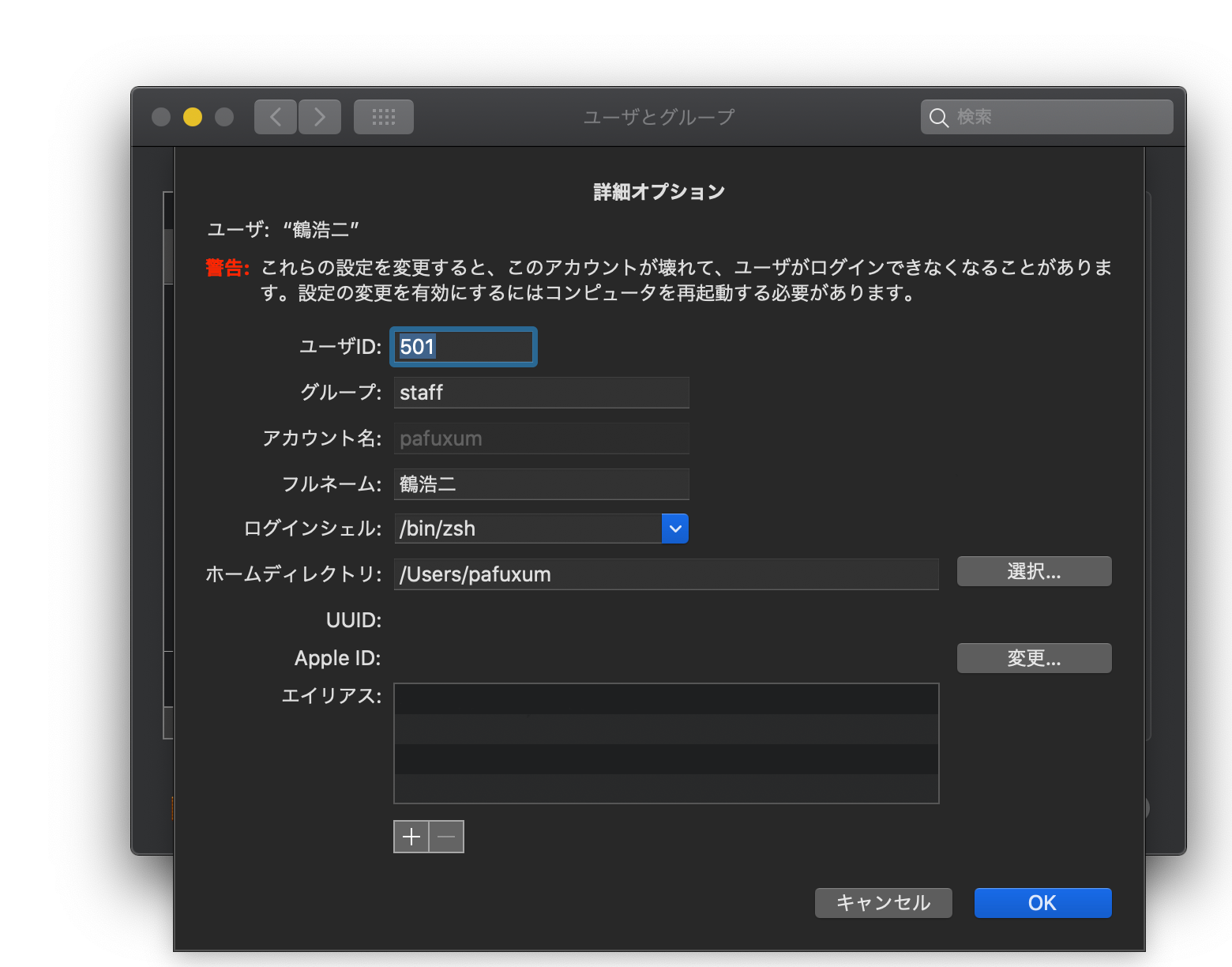Image resolution: width=1232 pixels, height=967 pixels.
Task: Click the キャンセル button
Action: coord(883,903)
